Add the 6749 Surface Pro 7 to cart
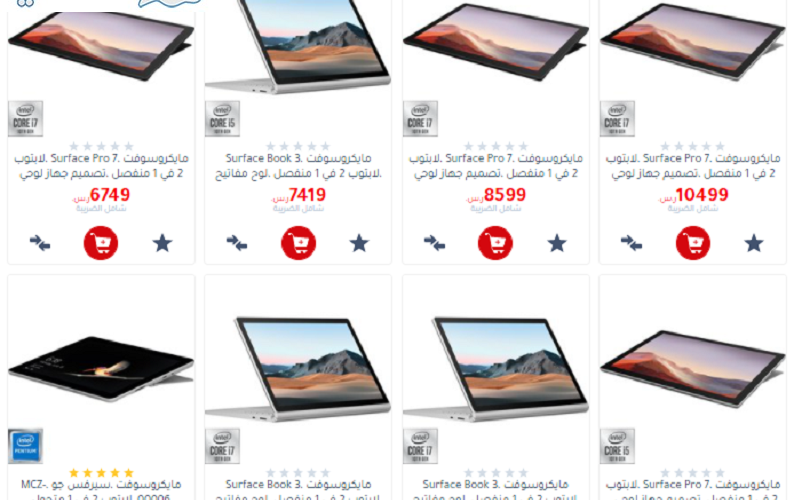794x500 pixels. (101, 243)
